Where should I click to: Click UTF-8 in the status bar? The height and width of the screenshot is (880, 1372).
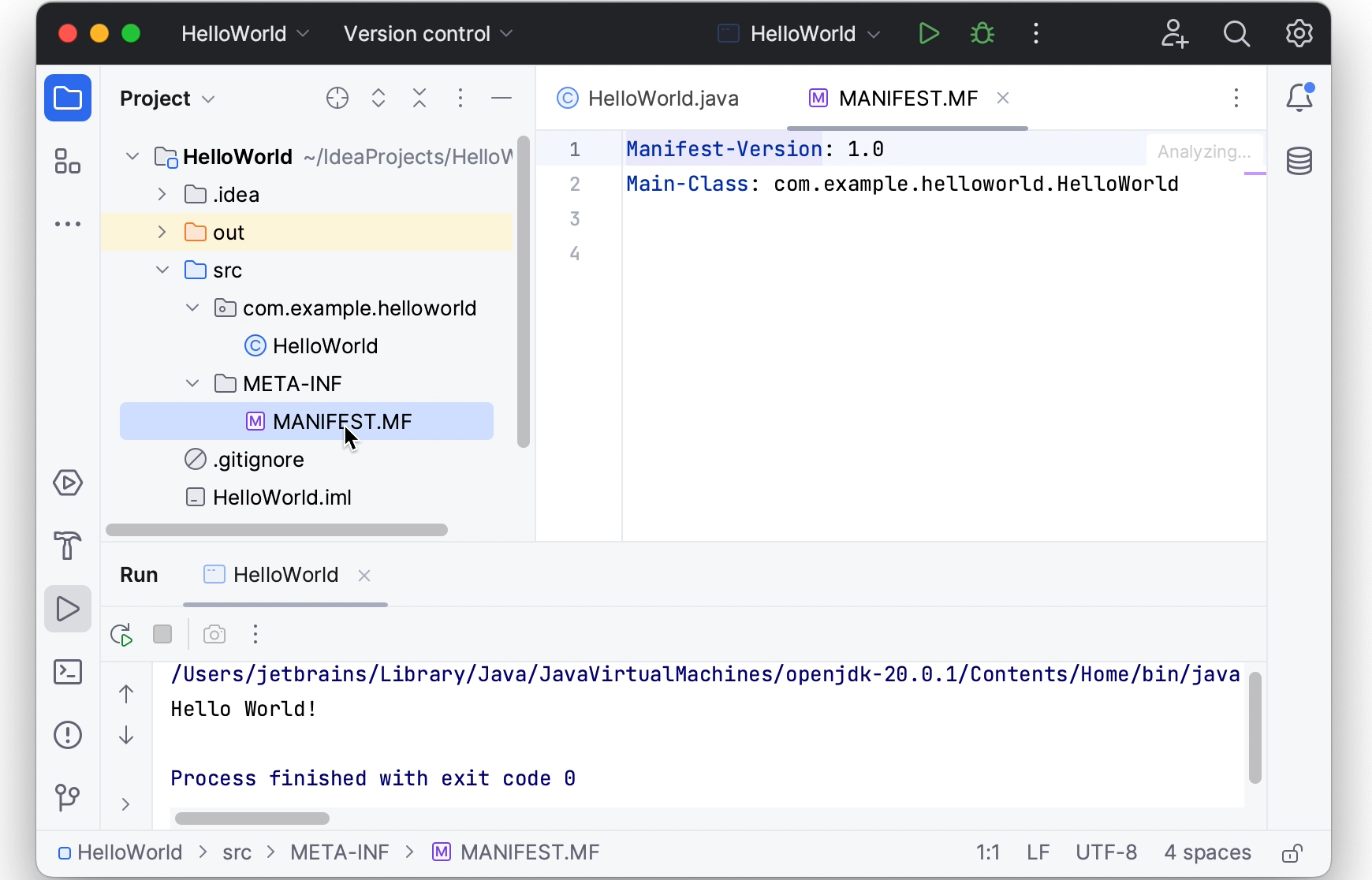point(1107,852)
